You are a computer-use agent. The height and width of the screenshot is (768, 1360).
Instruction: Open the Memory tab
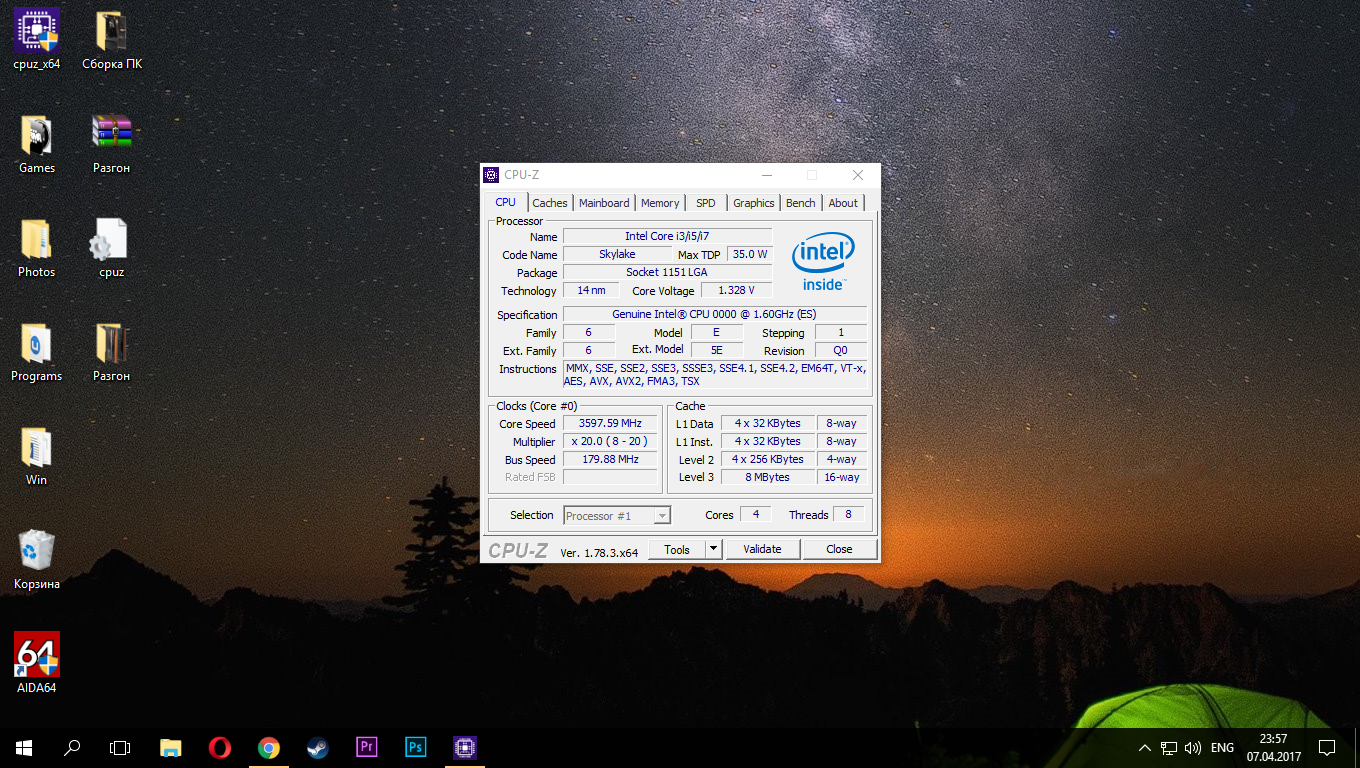[660, 203]
